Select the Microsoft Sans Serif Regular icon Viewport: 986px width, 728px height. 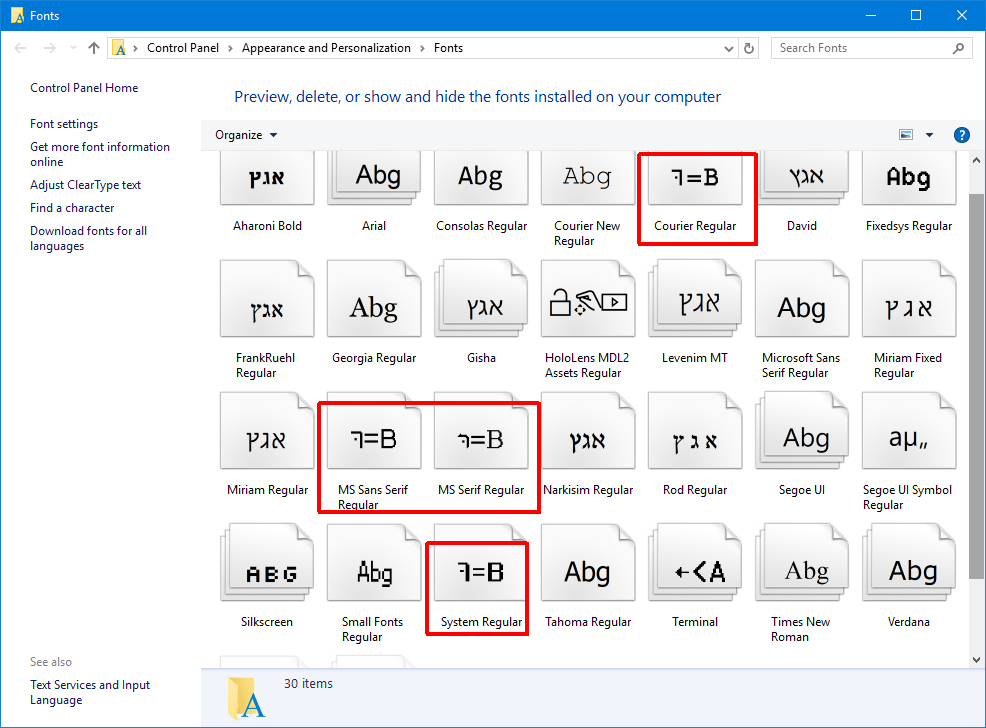[x=802, y=299]
